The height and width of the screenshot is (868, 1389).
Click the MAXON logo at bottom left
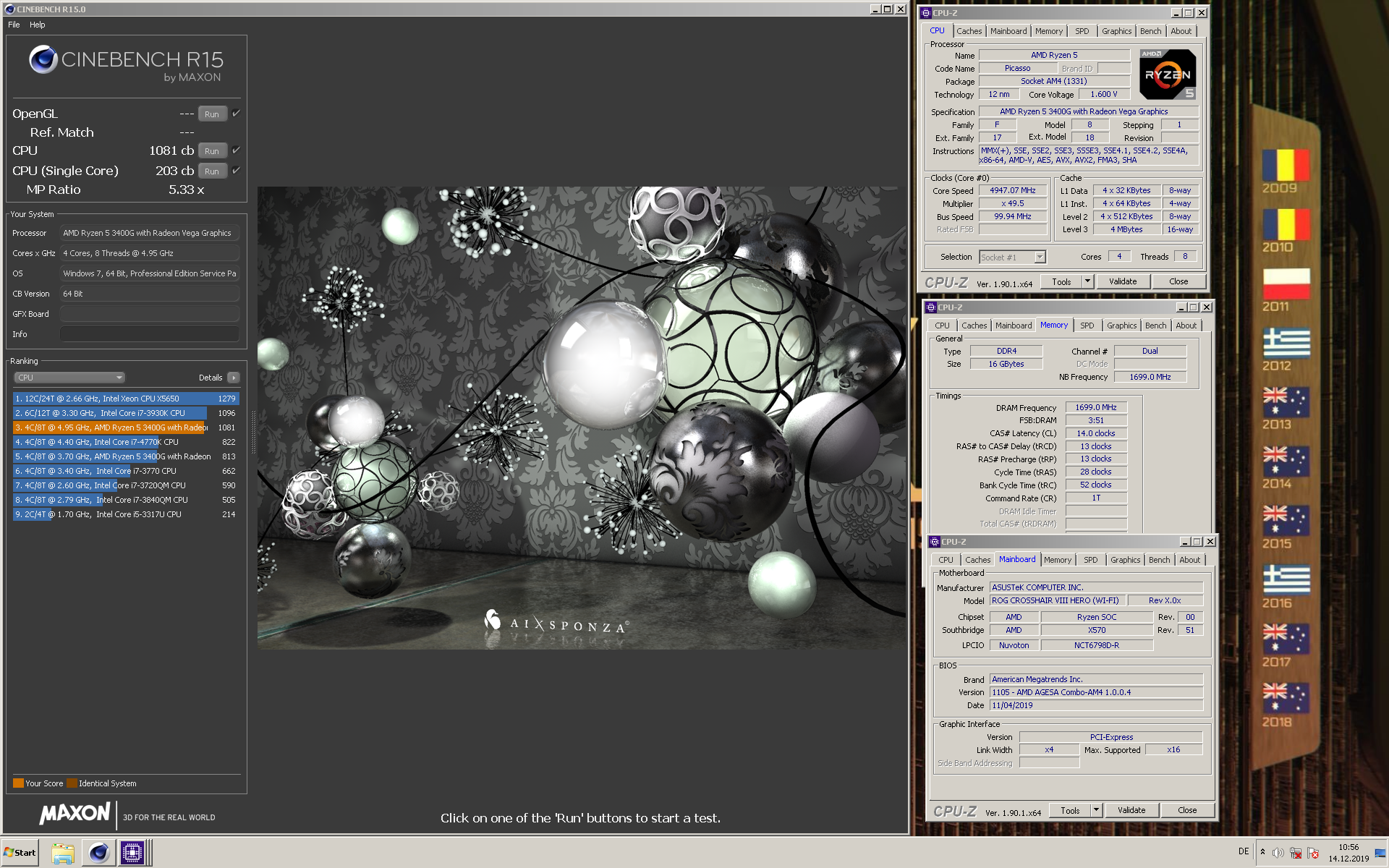point(75,814)
